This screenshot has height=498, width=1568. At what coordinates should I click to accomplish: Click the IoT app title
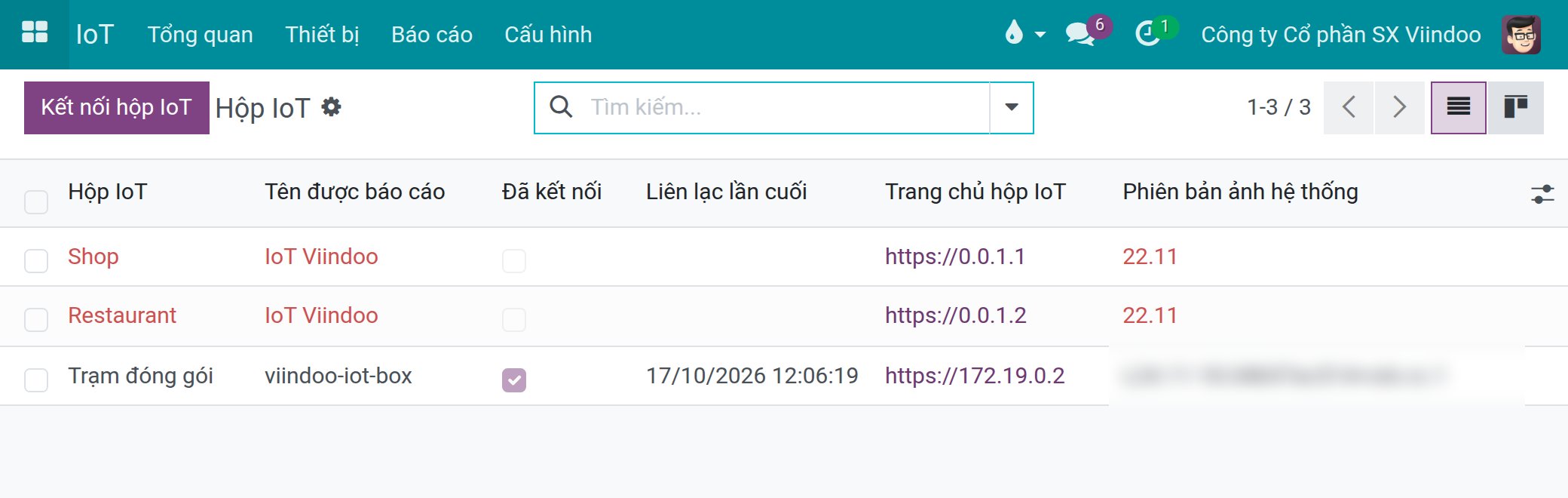[x=95, y=34]
